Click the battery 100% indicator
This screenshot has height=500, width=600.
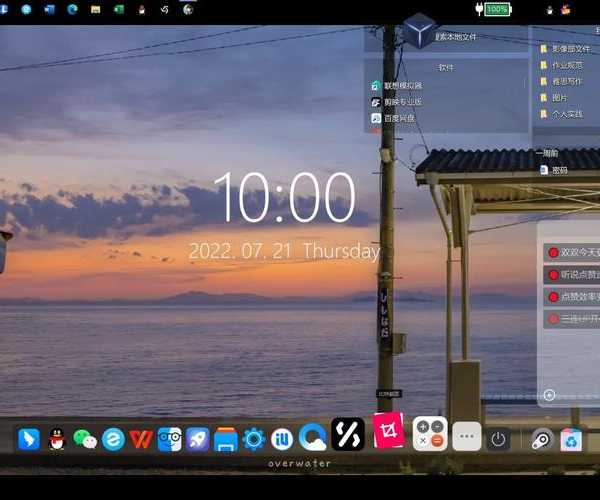point(497,9)
